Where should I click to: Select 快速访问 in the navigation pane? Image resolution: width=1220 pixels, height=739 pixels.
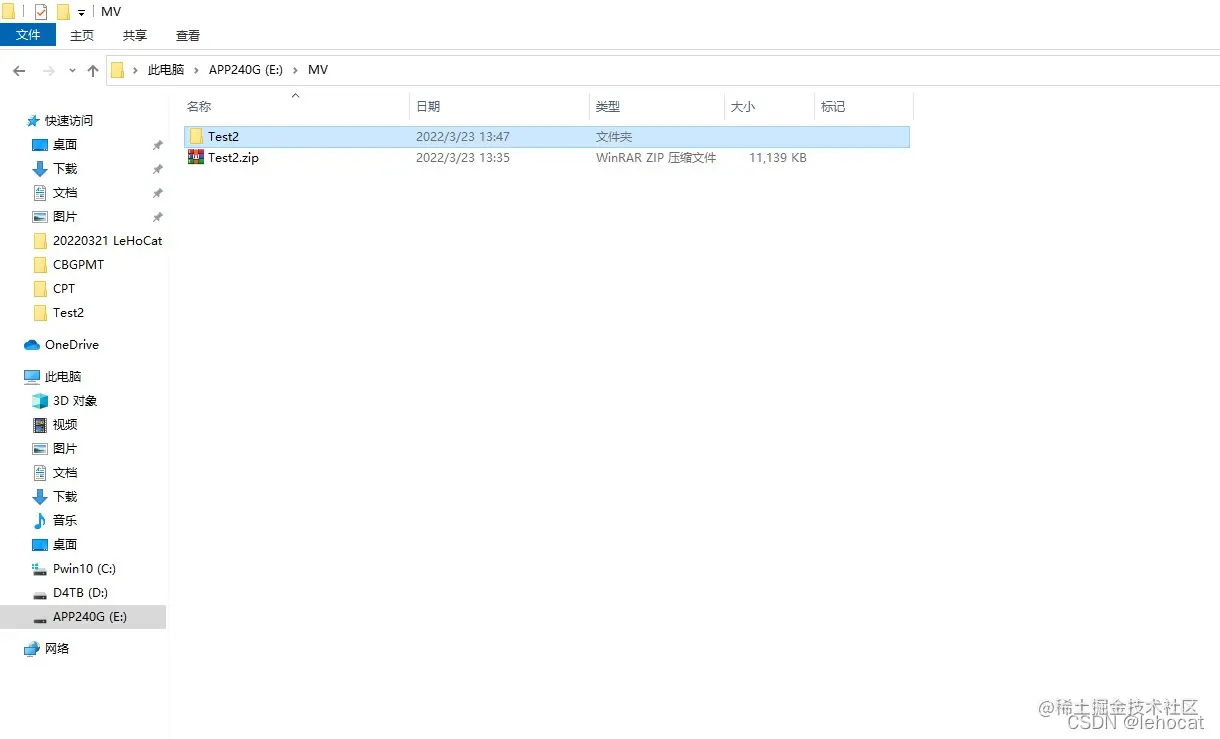[x=69, y=120]
